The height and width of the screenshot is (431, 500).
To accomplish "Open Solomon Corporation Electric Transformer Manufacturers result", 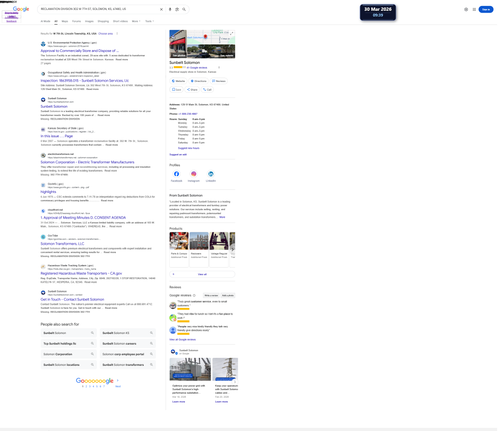I will [87, 162].
